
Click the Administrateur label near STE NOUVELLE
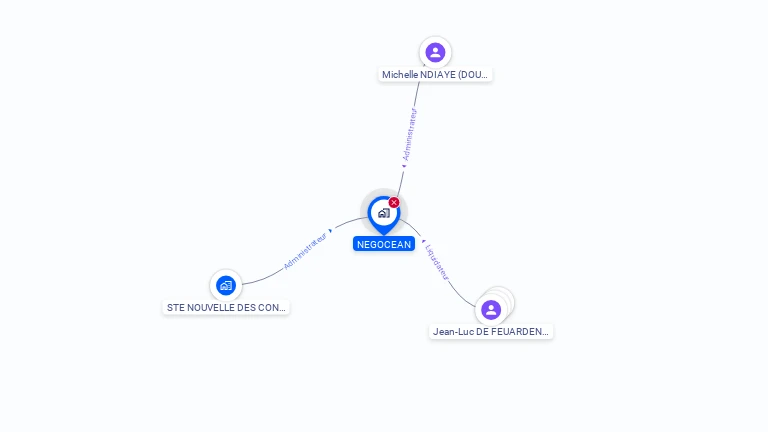coord(304,251)
